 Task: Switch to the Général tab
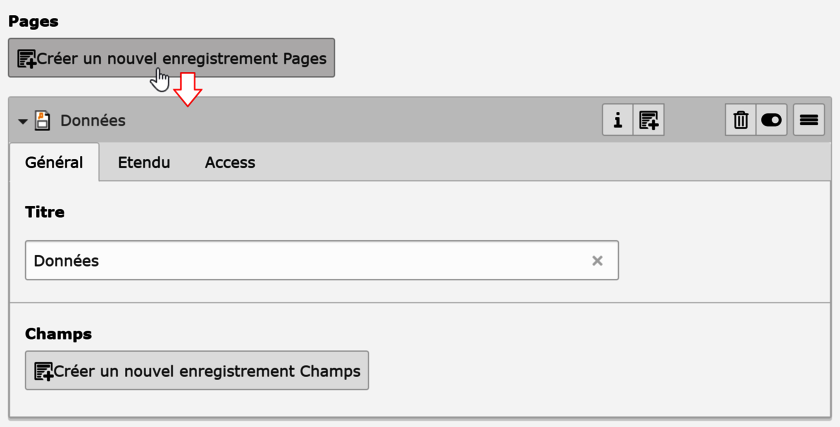[x=54, y=162]
